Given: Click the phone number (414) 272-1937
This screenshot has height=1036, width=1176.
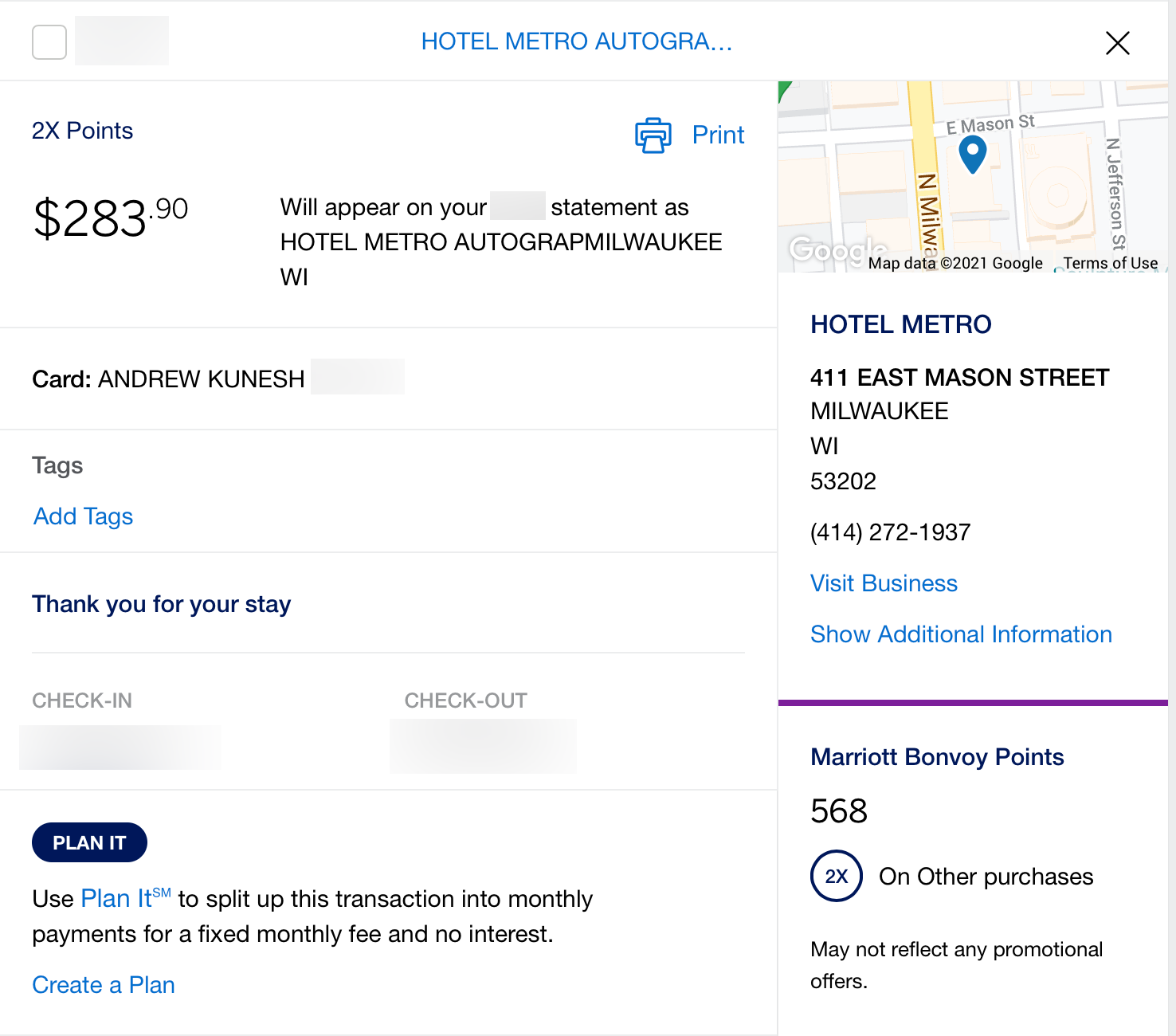Looking at the screenshot, I should pos(890,532).
